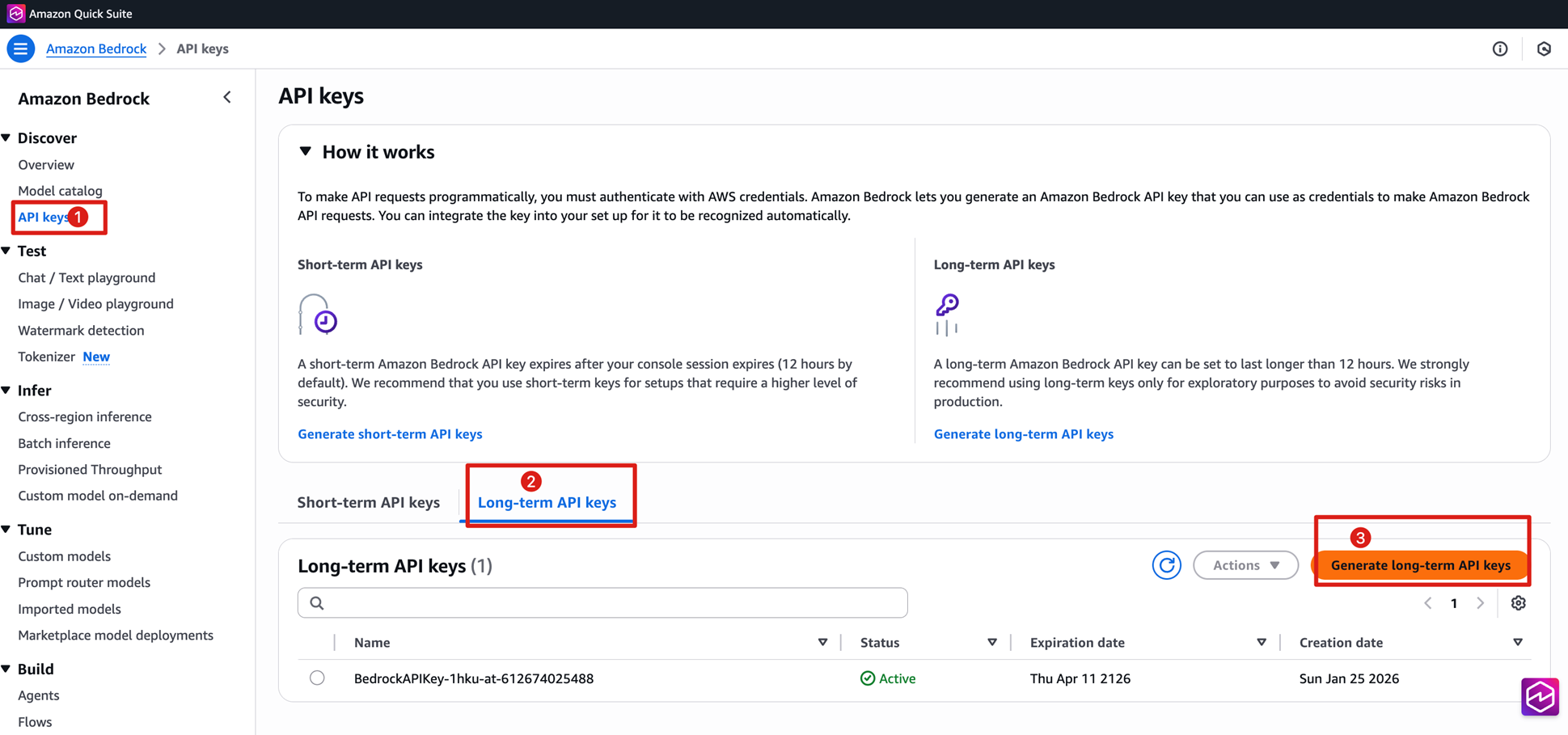Click the green Active status check icon
Viewport: 1568px width, 735px height.
coord(868,678)
